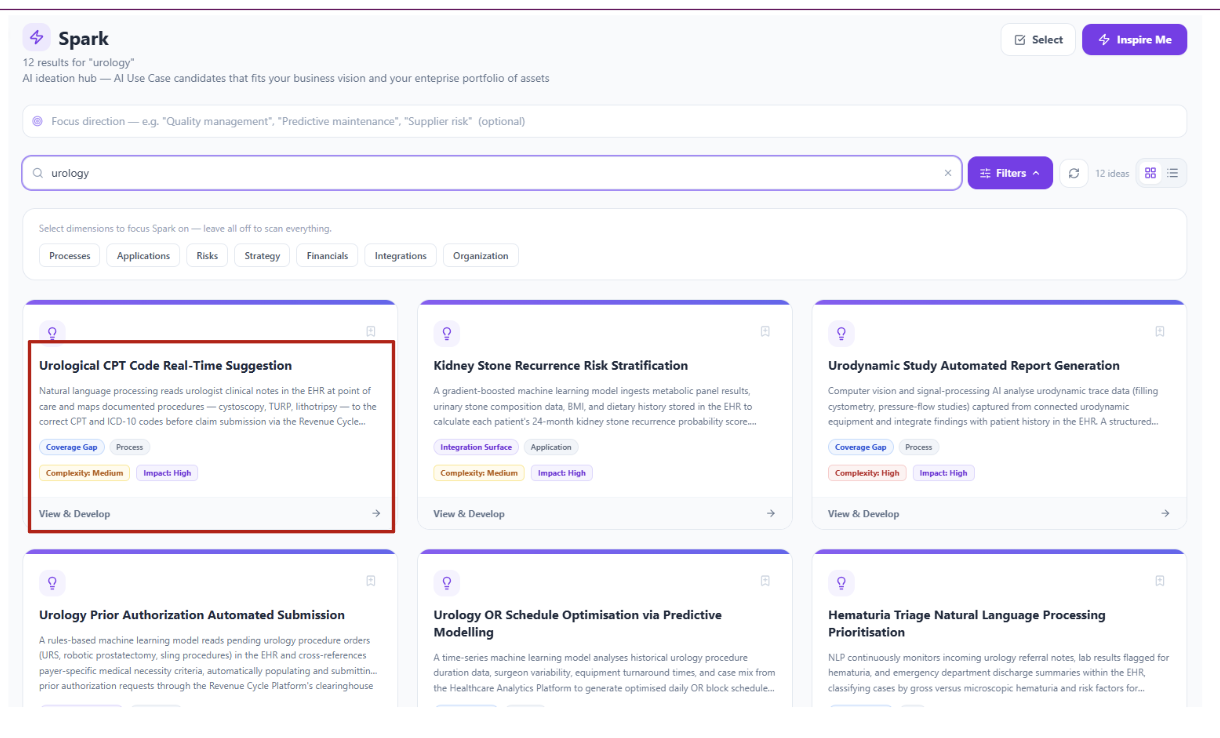Open View & Develop for Kidney Stone Recurrence
The height and width of the screenshot is (738, 1220).
click(x=469, y=514)
